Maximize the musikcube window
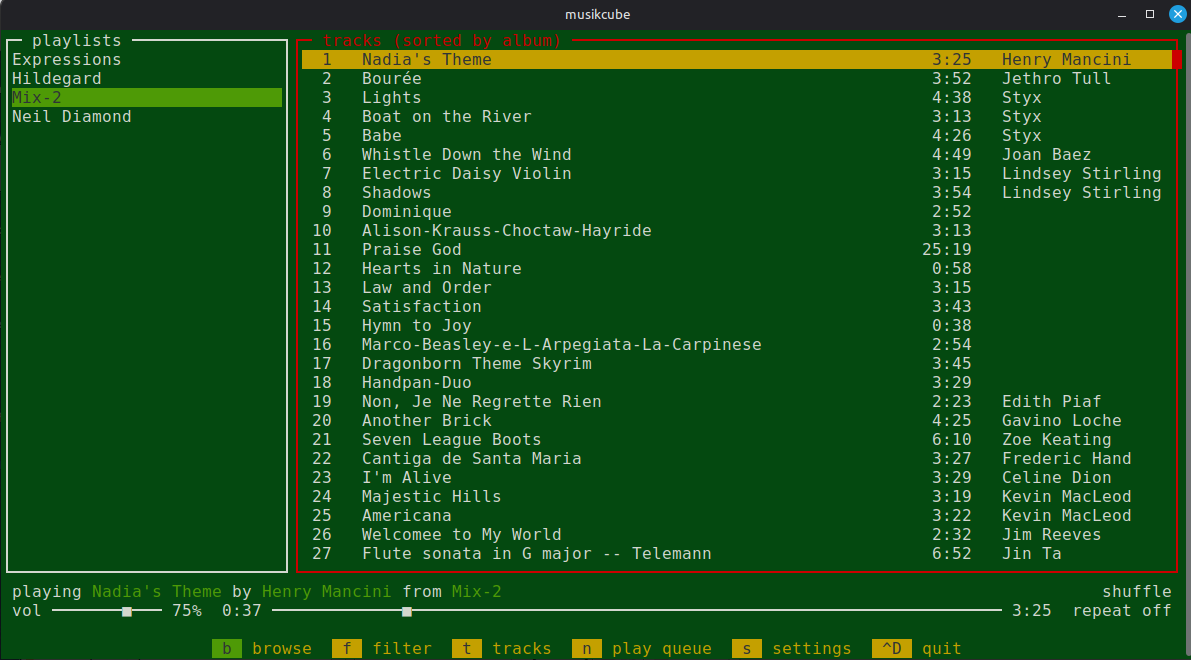Viewport: 1191px width, 660px height. click(x=1150, y=14)
